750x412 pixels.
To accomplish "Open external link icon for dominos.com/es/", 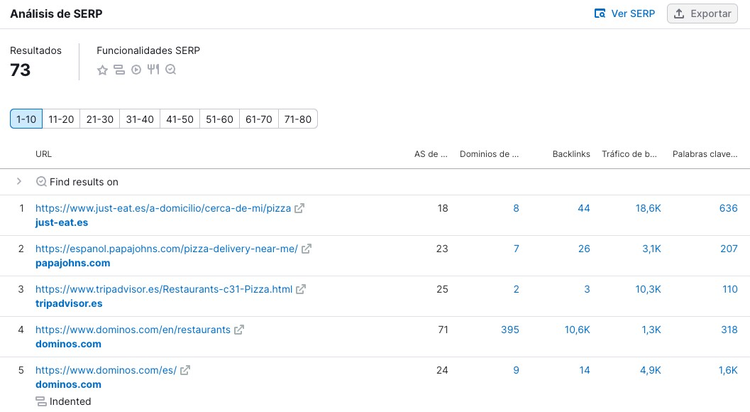I will (x=185, y=370).
